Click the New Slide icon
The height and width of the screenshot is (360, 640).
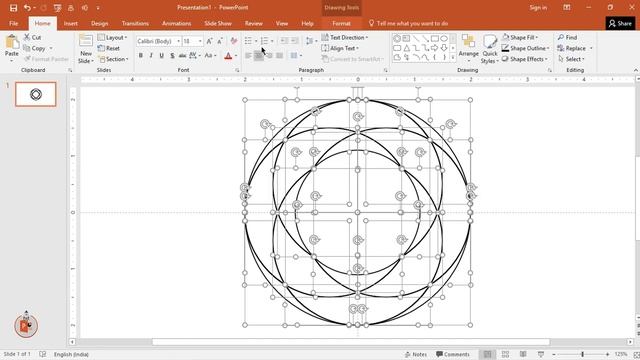86,41
